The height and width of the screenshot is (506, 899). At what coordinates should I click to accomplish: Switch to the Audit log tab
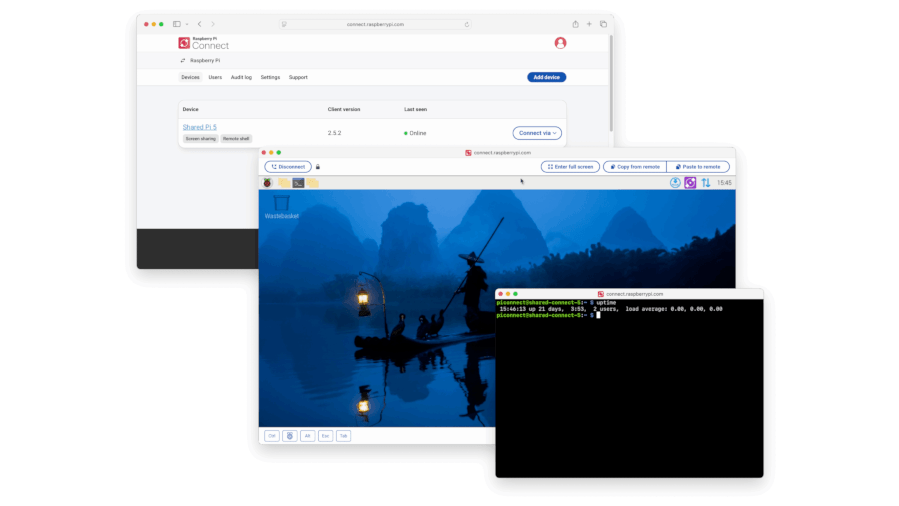(241, 77)
